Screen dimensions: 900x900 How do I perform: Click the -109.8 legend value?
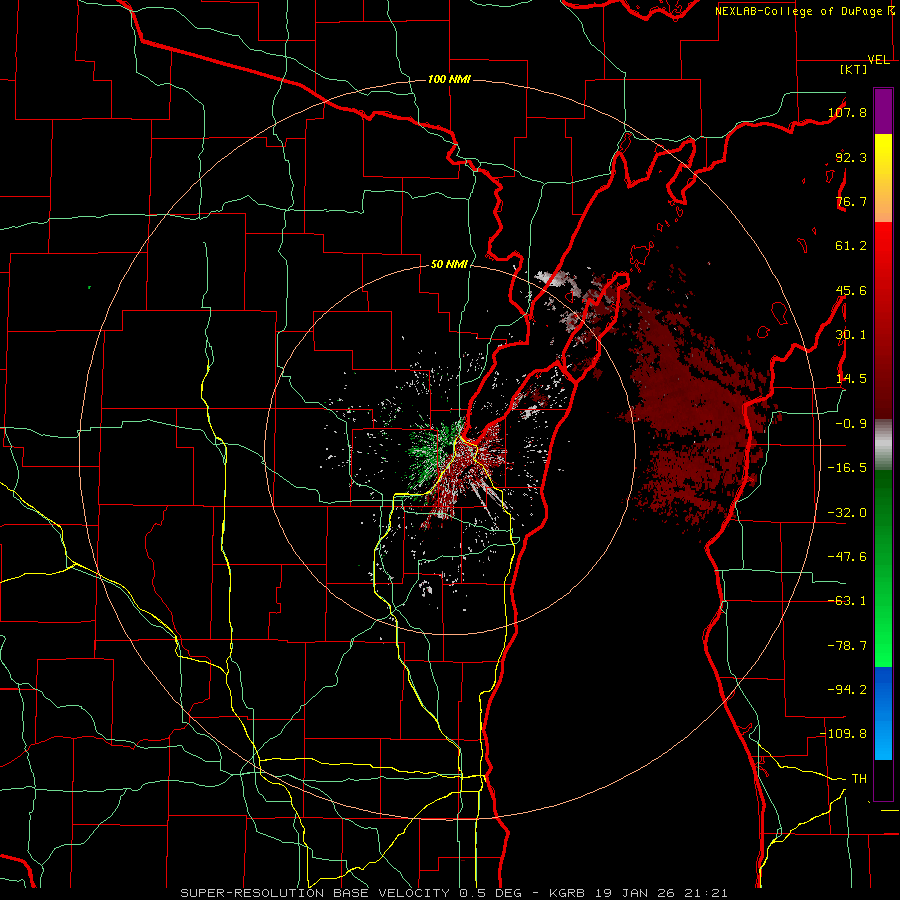(843, 734)
